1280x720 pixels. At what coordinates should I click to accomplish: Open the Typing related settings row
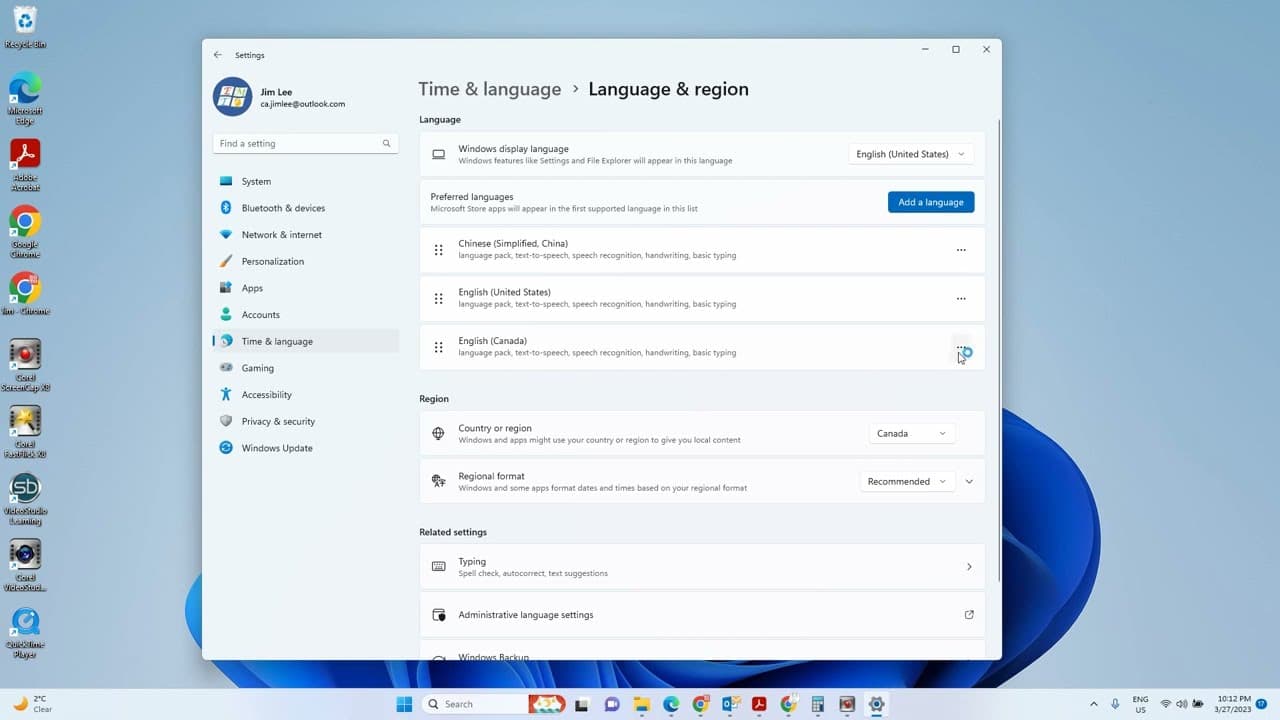coord(702,567)
